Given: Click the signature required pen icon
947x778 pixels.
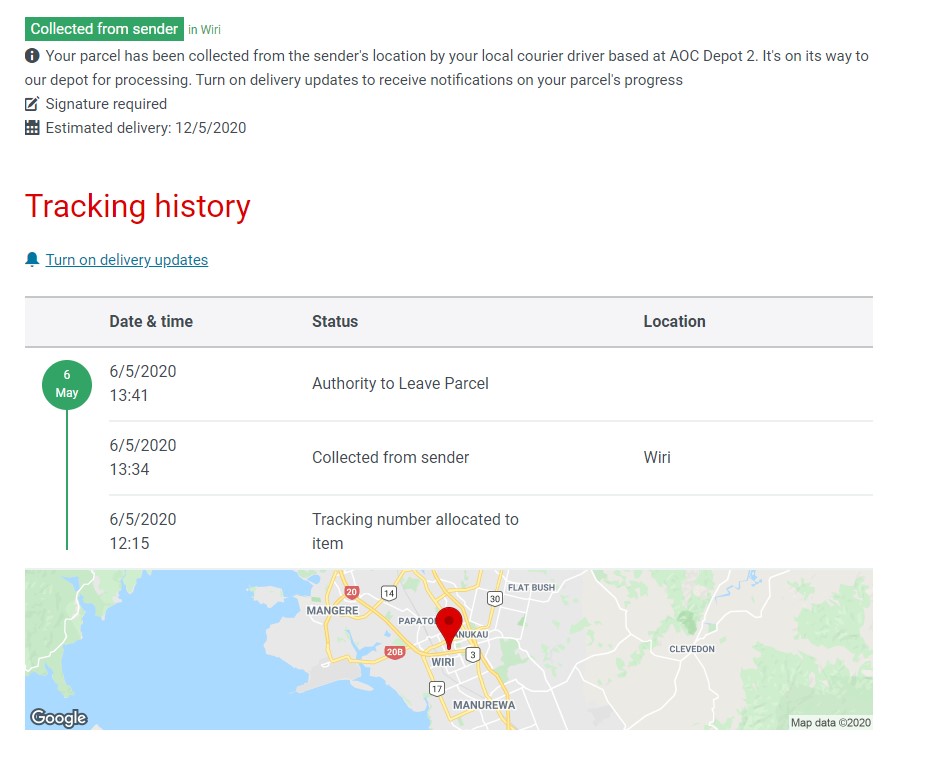Looking at the screenshot, I should click(33, 104).
